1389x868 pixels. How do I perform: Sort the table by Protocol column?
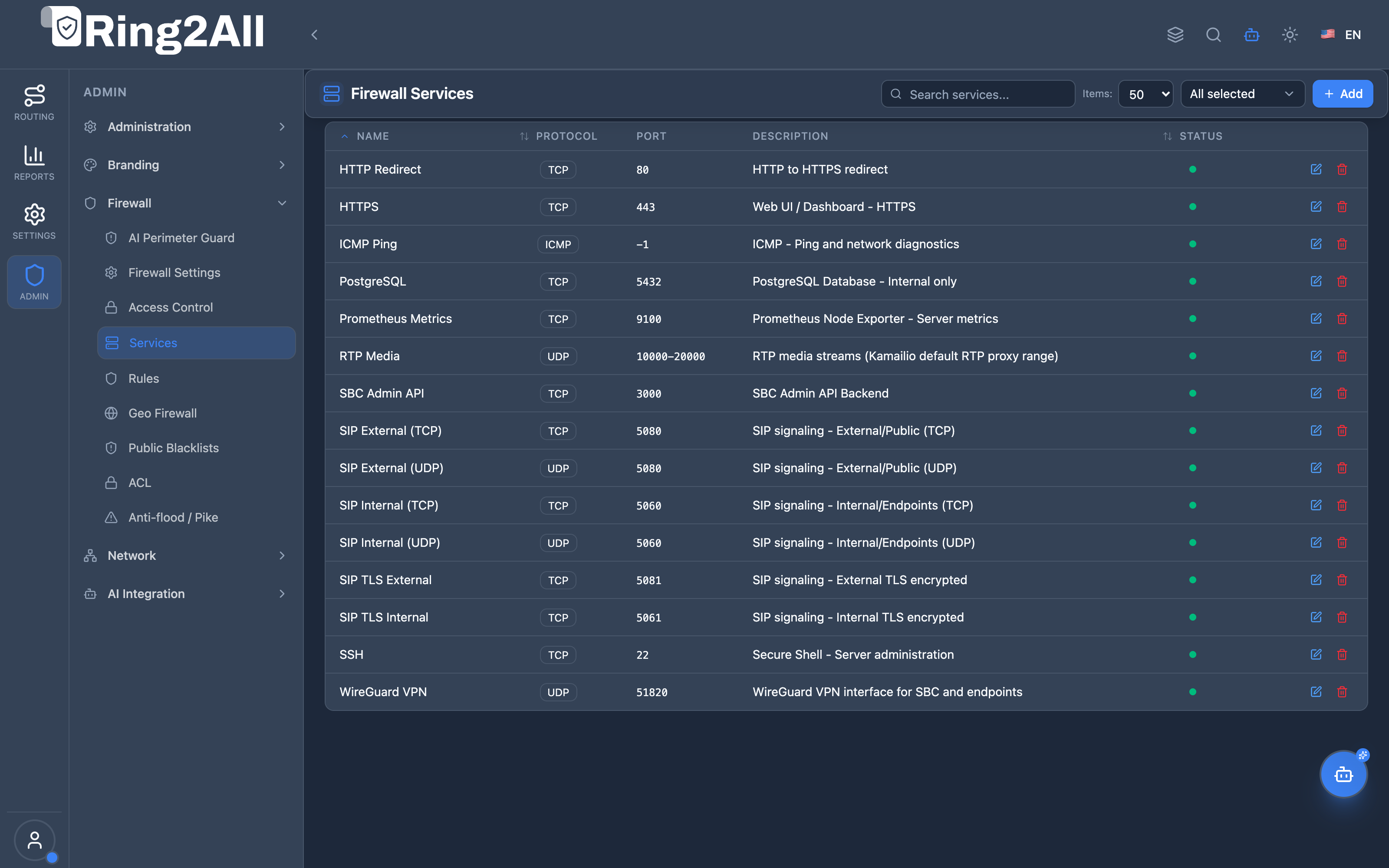click(x=559, y=137)
